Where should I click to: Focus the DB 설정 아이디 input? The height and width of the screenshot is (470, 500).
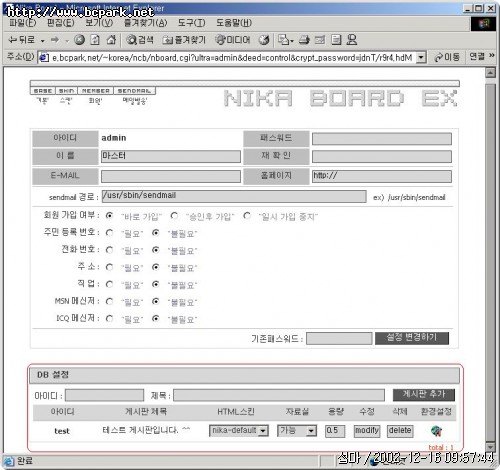[x=104, y=395]
